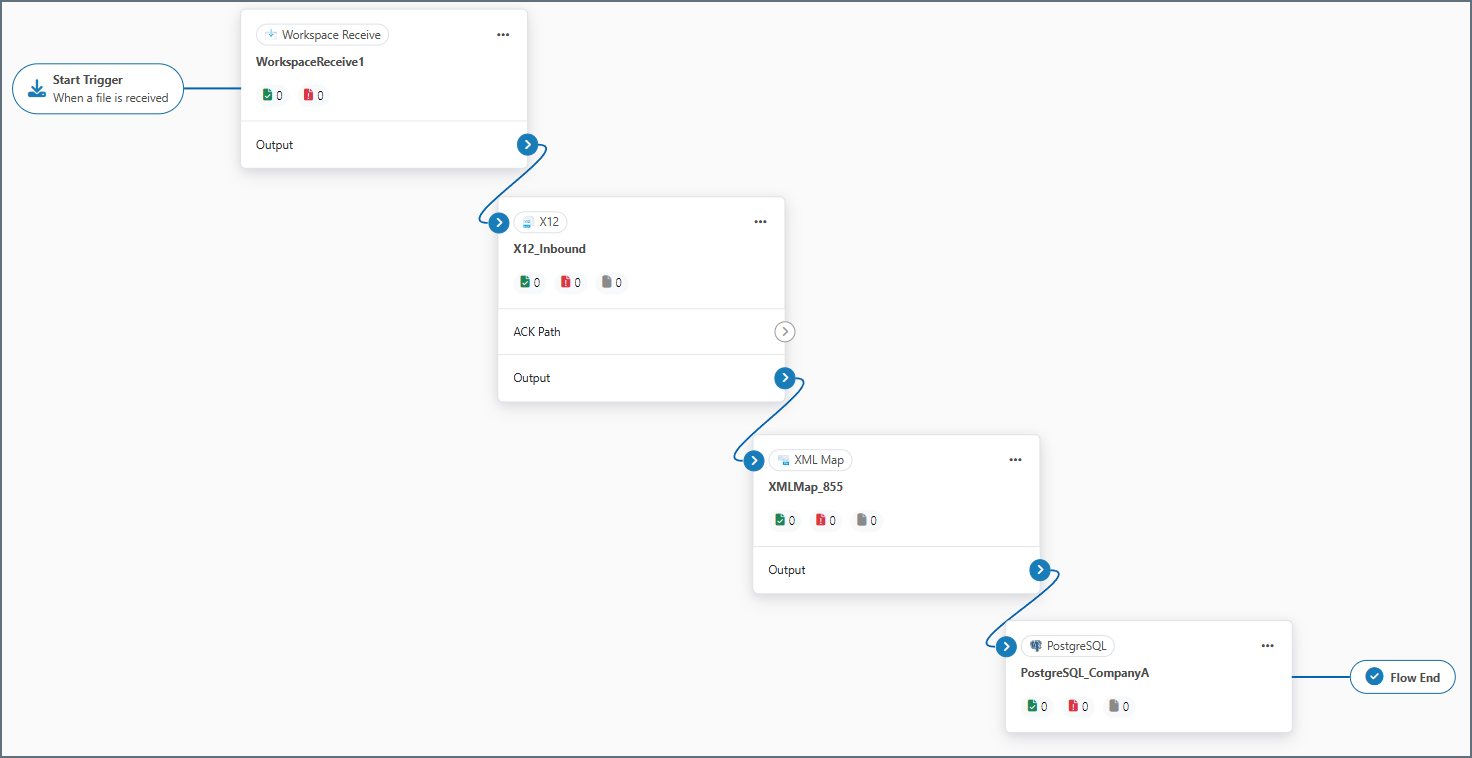
Task: Click X12_Inbound gray unsent files icon
Action: (x=606, y=283)
